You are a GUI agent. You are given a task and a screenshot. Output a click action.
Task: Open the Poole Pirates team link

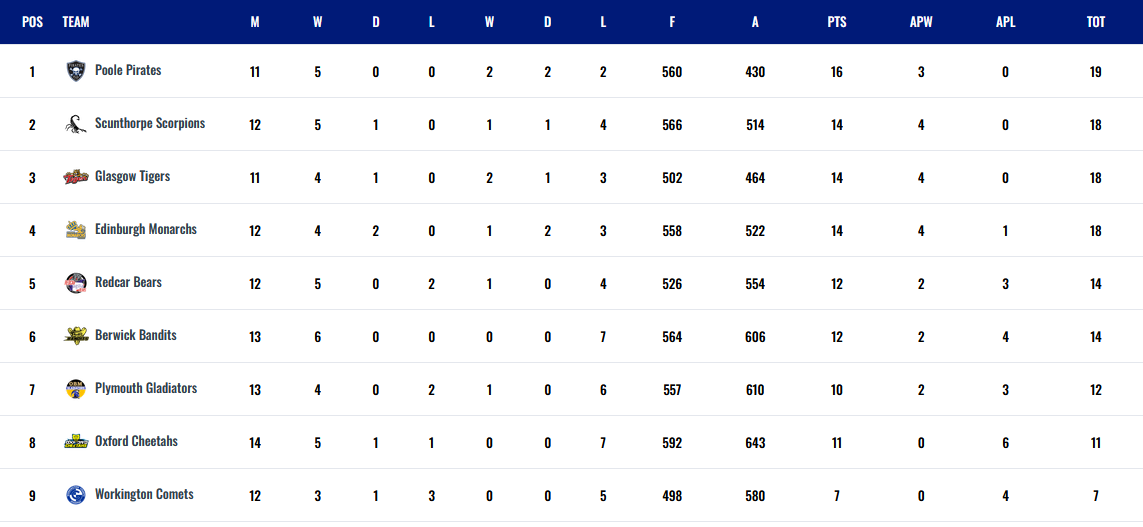[128, 71]
